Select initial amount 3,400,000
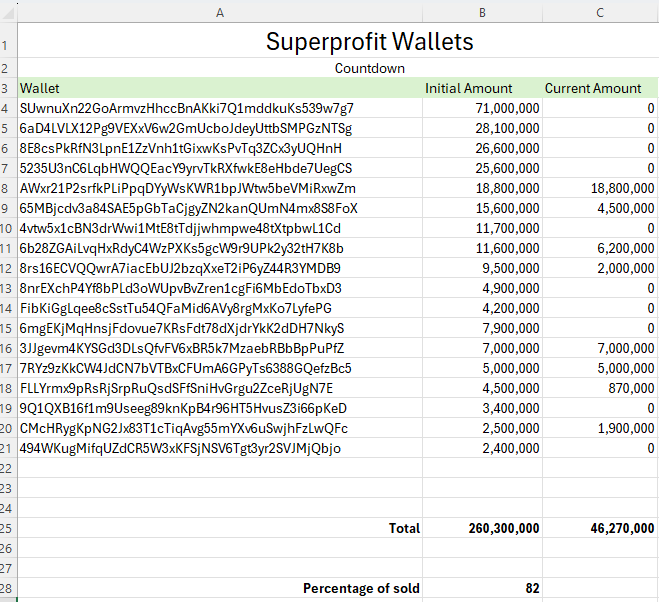The height and width of the screenshot is (602, 659). (482, 408)
